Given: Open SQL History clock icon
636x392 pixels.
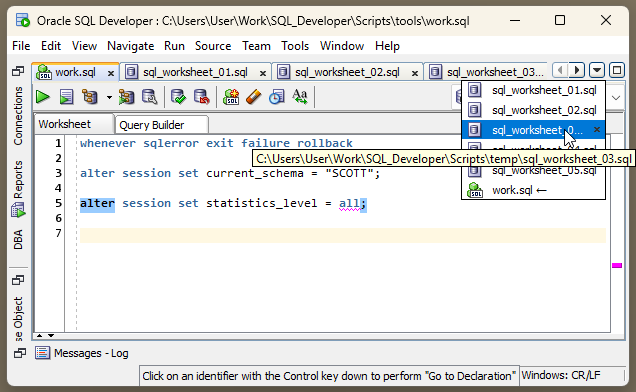Looking at the screenshot, I should coord(277,97).
